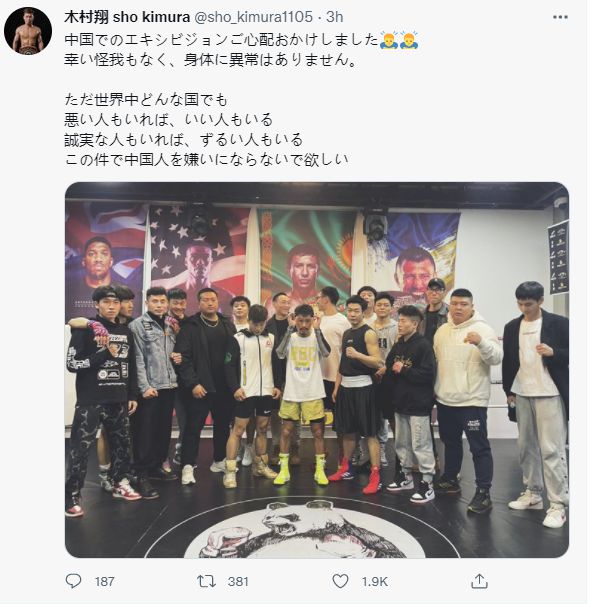591x604 pixels.
Task: Click the second bowing person emoji
Action: click(409, 40)
